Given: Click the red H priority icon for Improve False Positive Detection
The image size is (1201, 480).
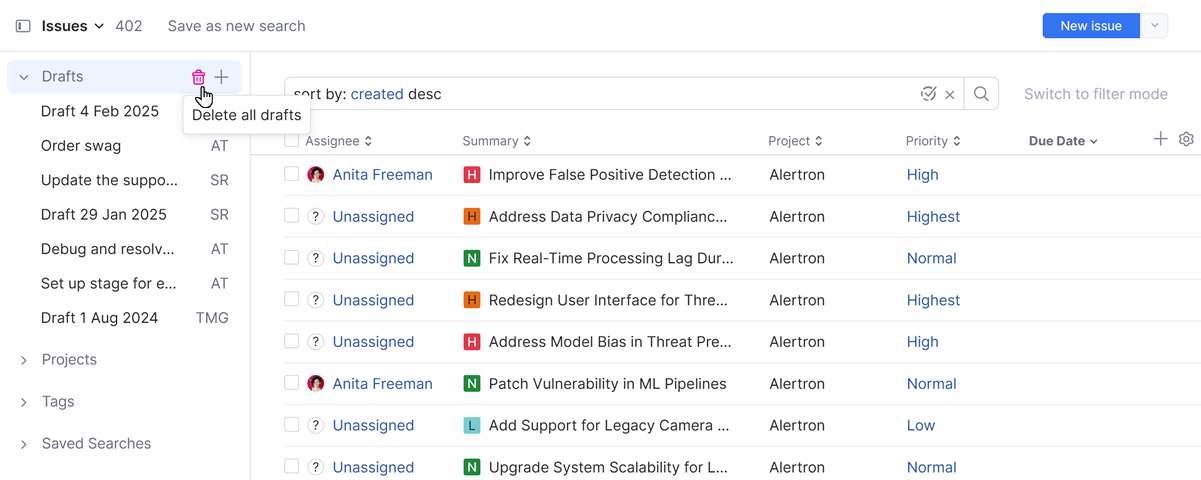Looking at the screenshot, I should pos(472,175).
